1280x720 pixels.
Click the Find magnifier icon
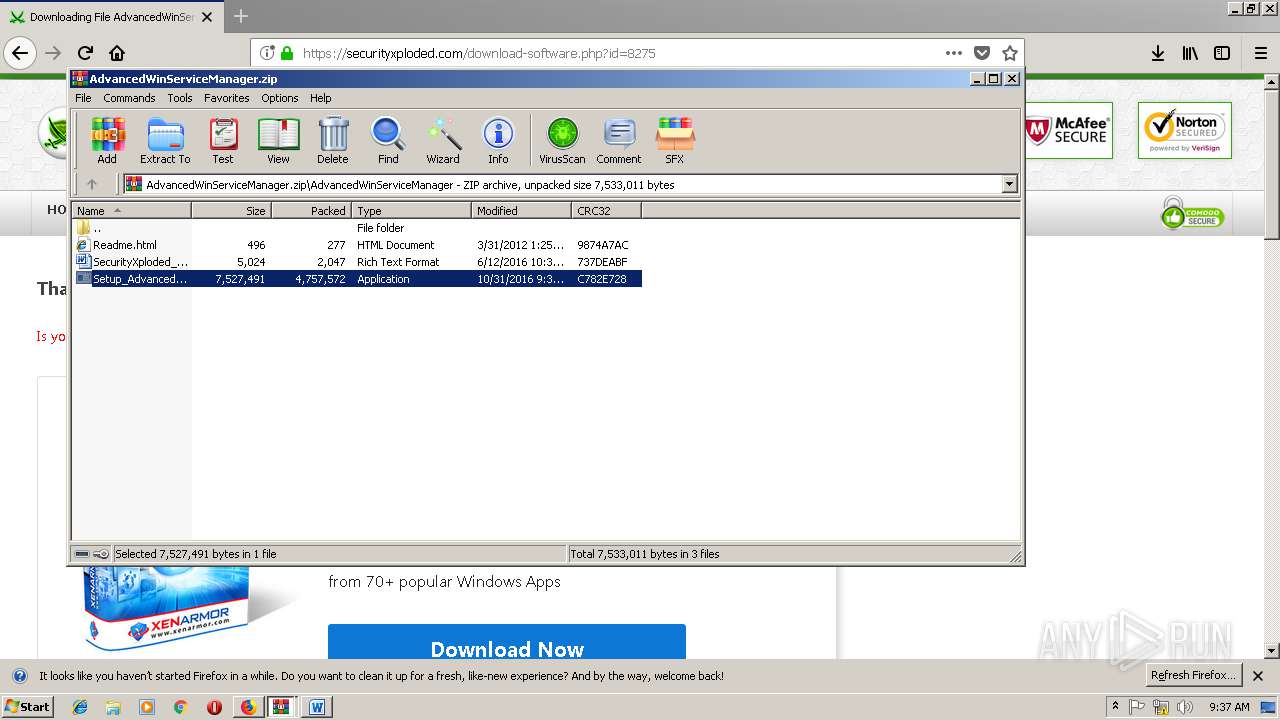tap(388, 140)
